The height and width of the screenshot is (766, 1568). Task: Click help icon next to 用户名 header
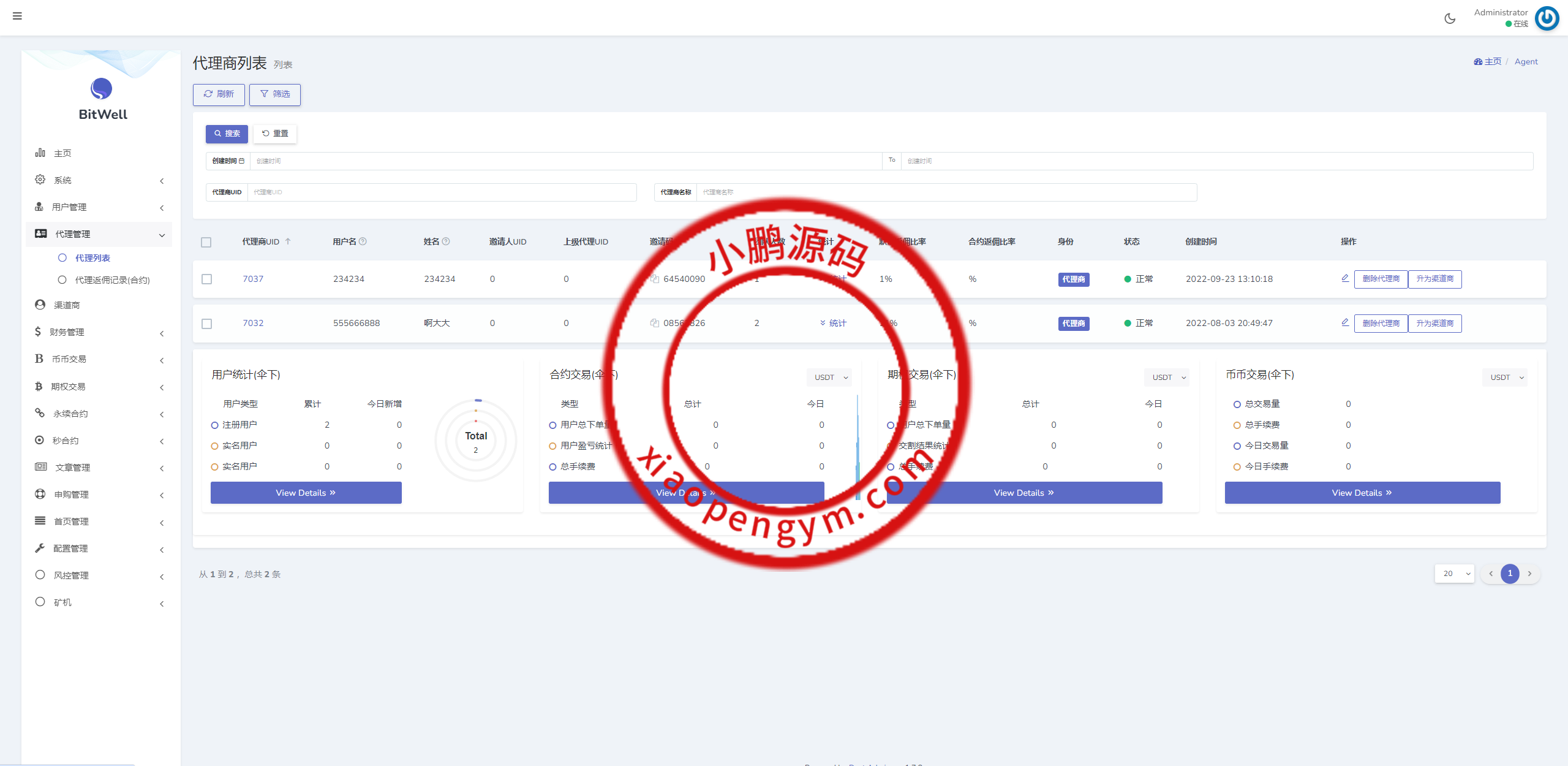point(363,241)
